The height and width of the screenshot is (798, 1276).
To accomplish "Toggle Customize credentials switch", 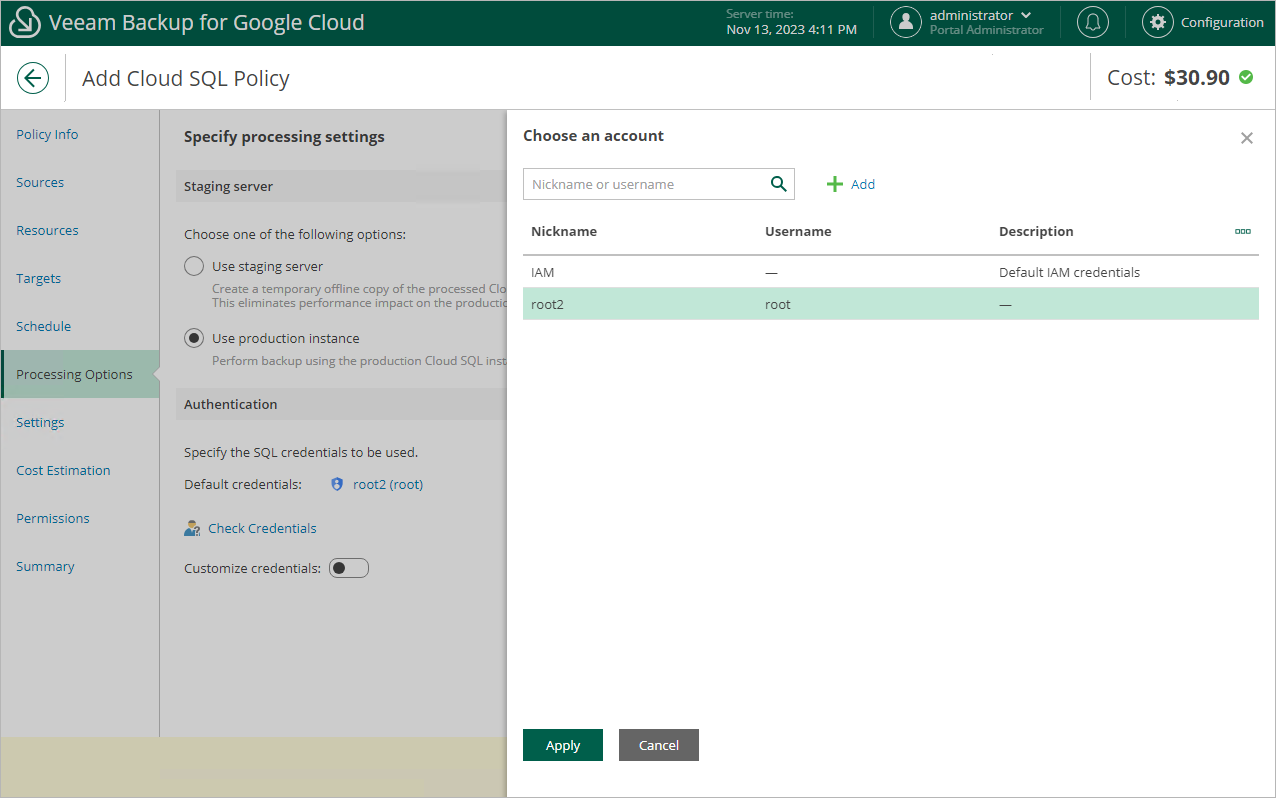I will click(349, 568).
